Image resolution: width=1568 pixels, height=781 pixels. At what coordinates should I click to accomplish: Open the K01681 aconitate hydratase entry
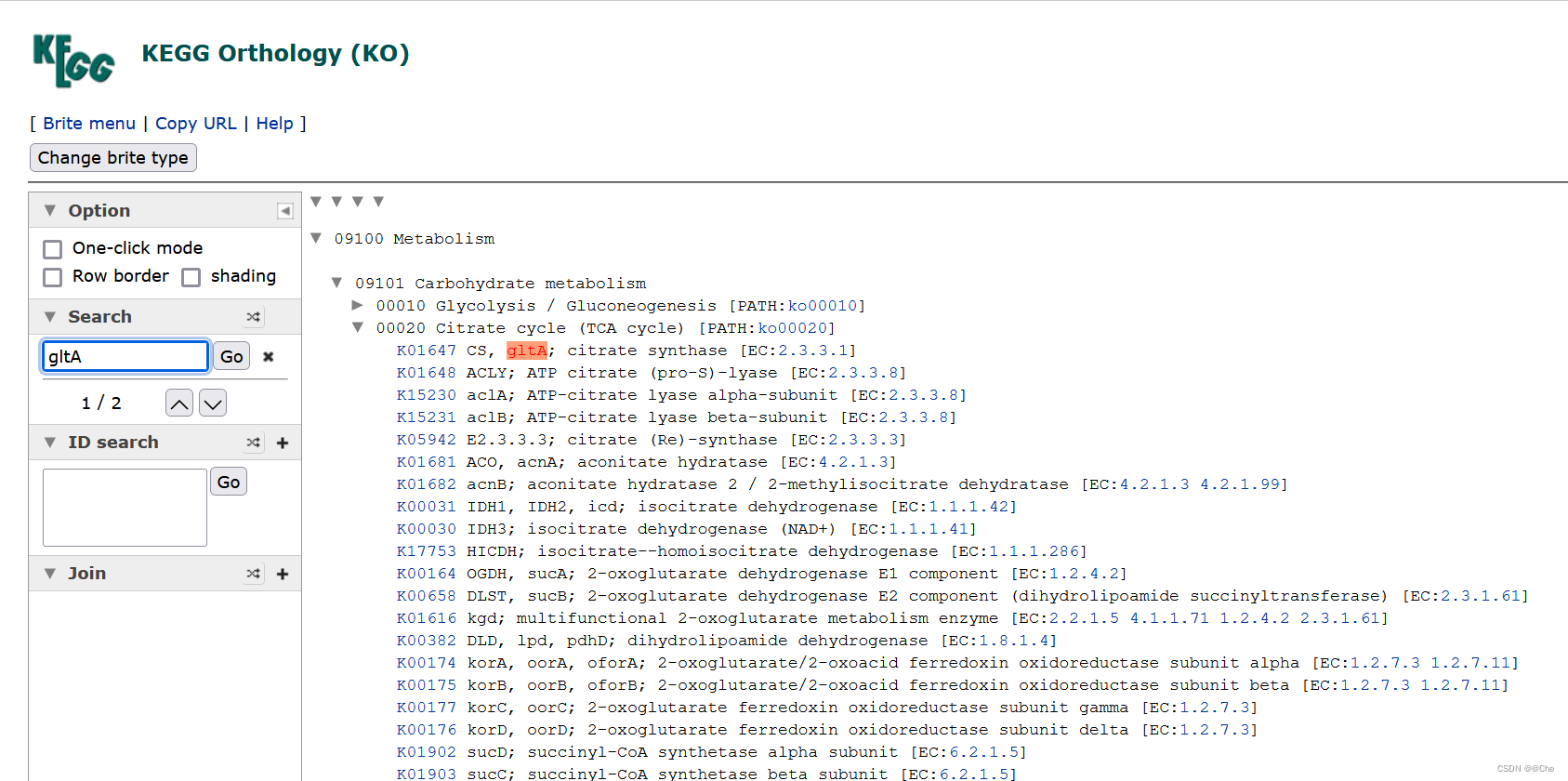click(x=427, y=462)
